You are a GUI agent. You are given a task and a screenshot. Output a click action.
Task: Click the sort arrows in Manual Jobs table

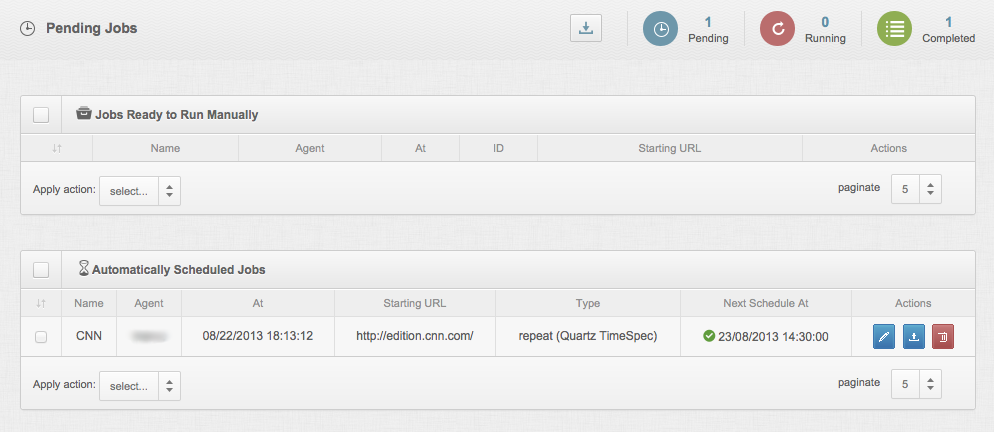(57, 148)
